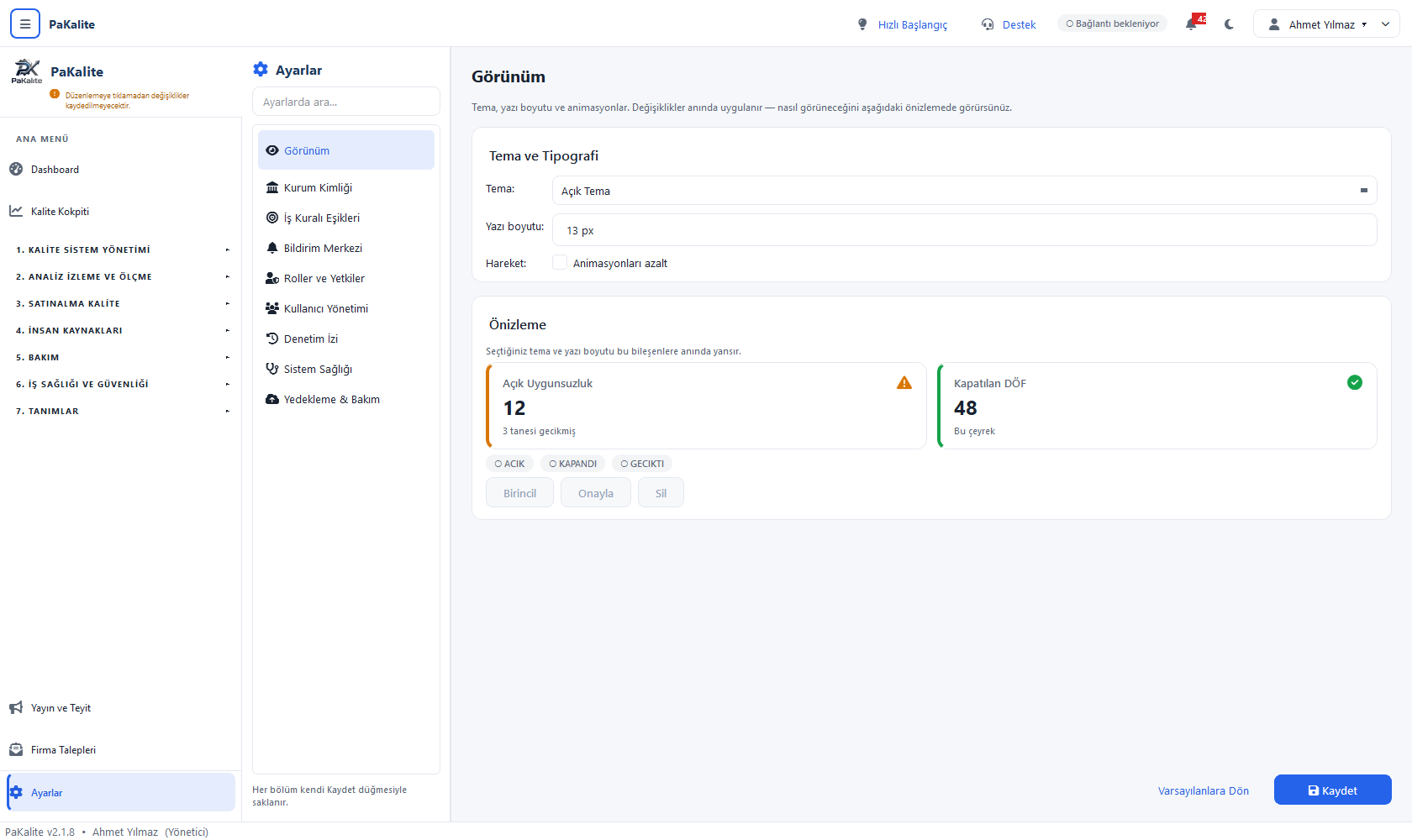Viewport: 1412px width, 840px height.
Task: Expand Bakım menu section
Action: (x=122, y=357)
